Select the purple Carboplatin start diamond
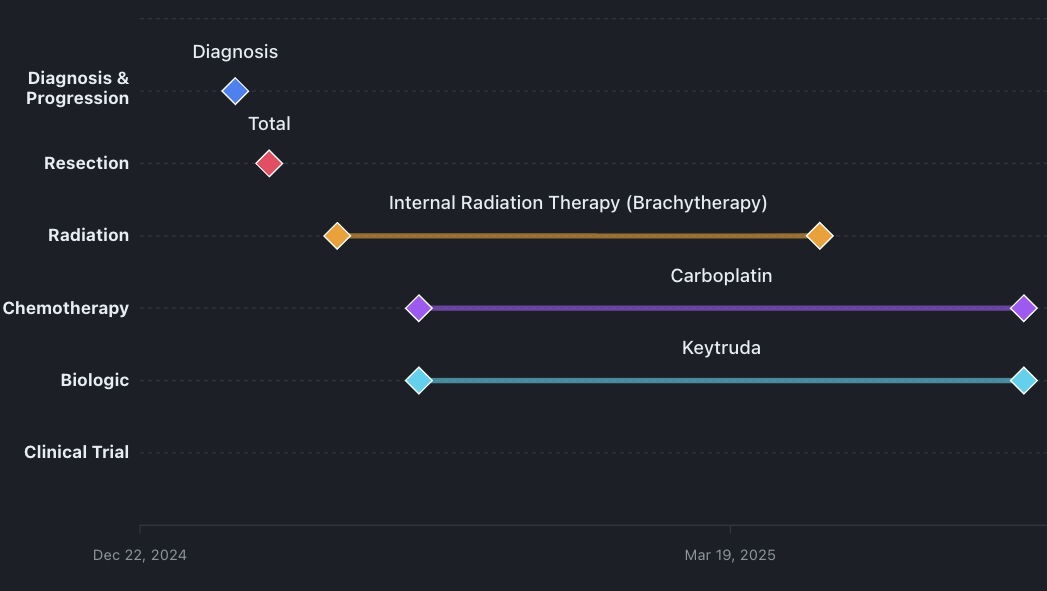This screenshot has width=1047, height=591. pyautogui.click(x=419, y=308)
